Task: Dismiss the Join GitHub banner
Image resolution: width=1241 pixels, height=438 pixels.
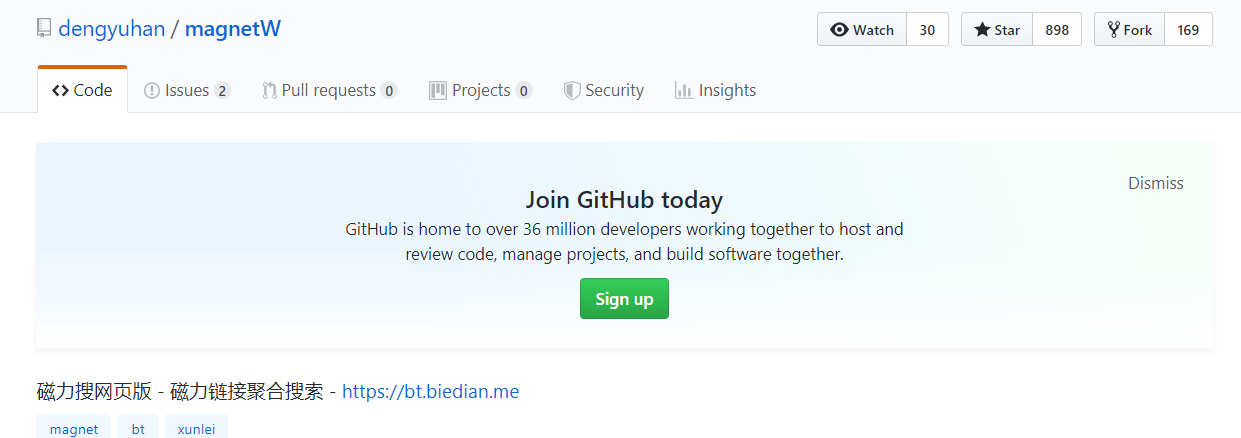Action: coord(1155,183)
